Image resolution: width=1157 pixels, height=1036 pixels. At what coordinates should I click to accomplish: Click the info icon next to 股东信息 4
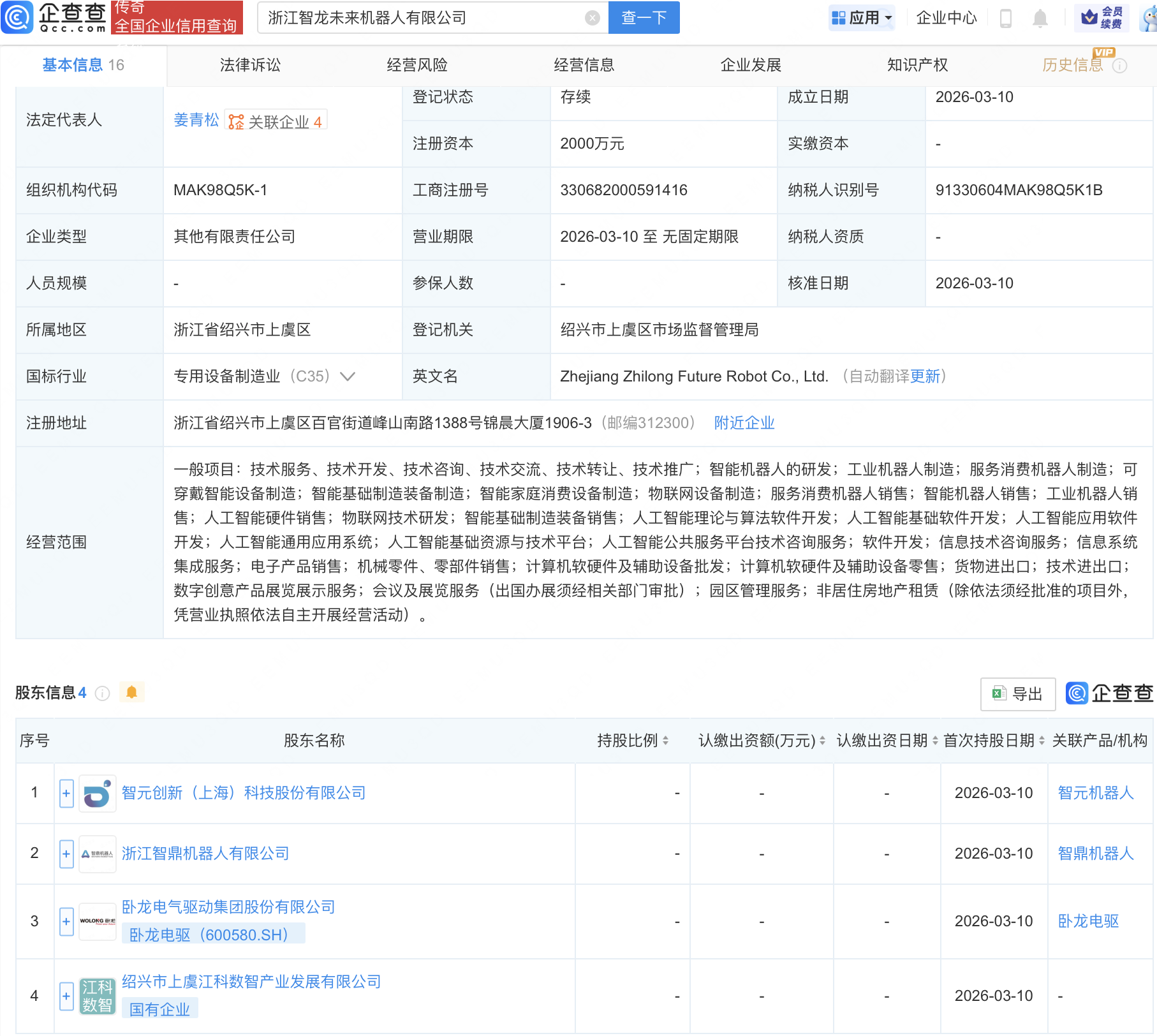click(102, 693)
